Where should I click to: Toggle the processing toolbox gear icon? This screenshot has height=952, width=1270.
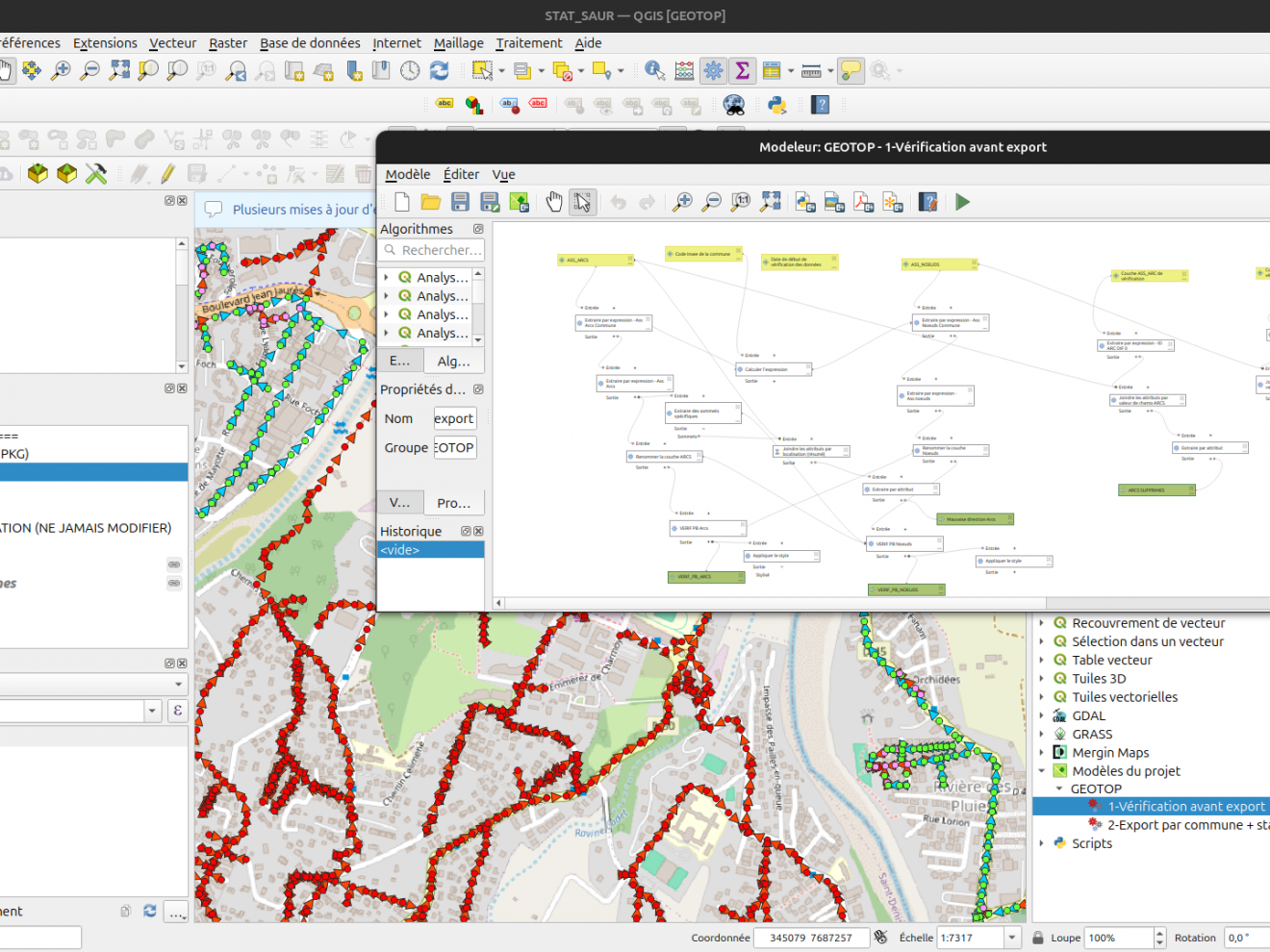[x=713, y=70]
